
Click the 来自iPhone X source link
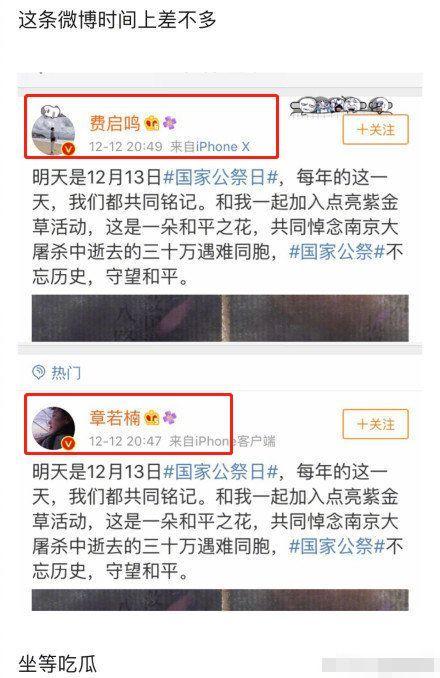click(x=210, y=147)
